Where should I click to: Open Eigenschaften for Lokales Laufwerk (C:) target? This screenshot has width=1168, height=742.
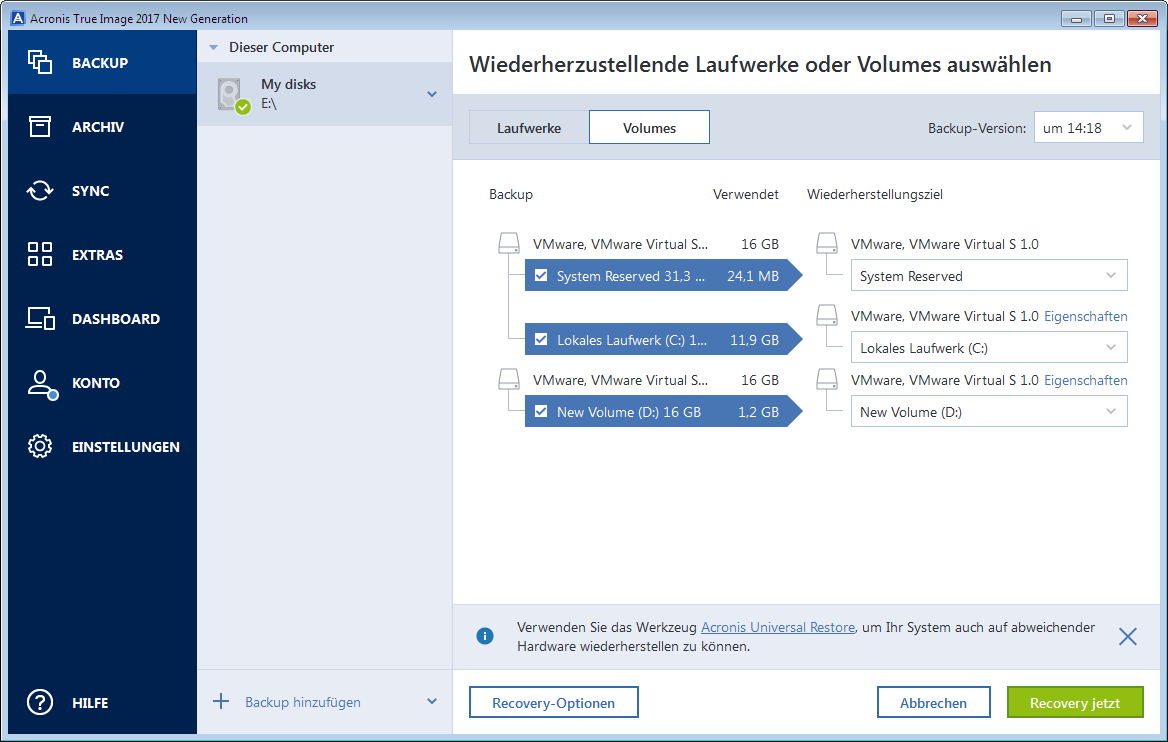pyautogui.click(x=1085, y=316)
